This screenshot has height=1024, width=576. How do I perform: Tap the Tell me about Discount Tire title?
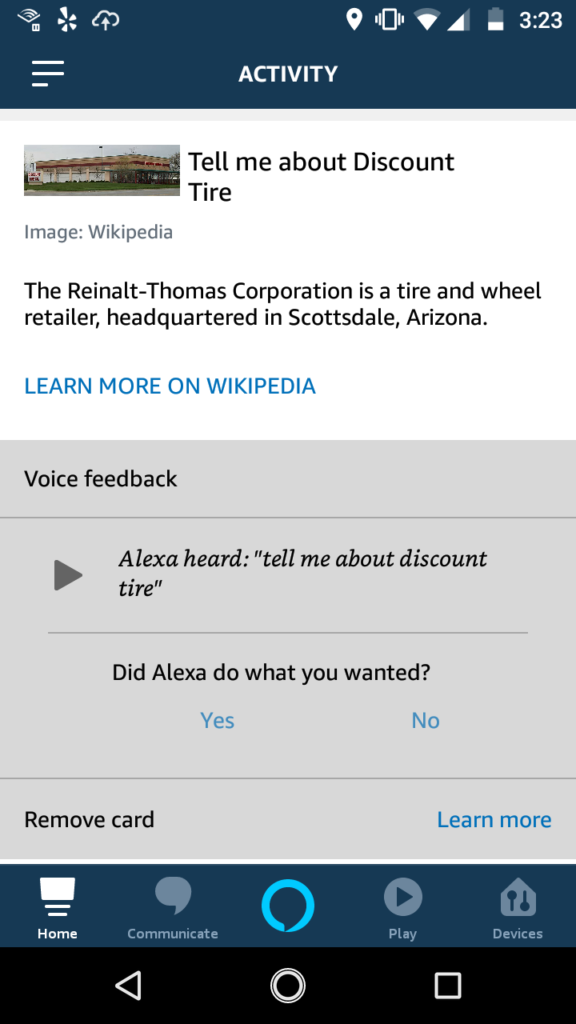click(x=321, y=177)
